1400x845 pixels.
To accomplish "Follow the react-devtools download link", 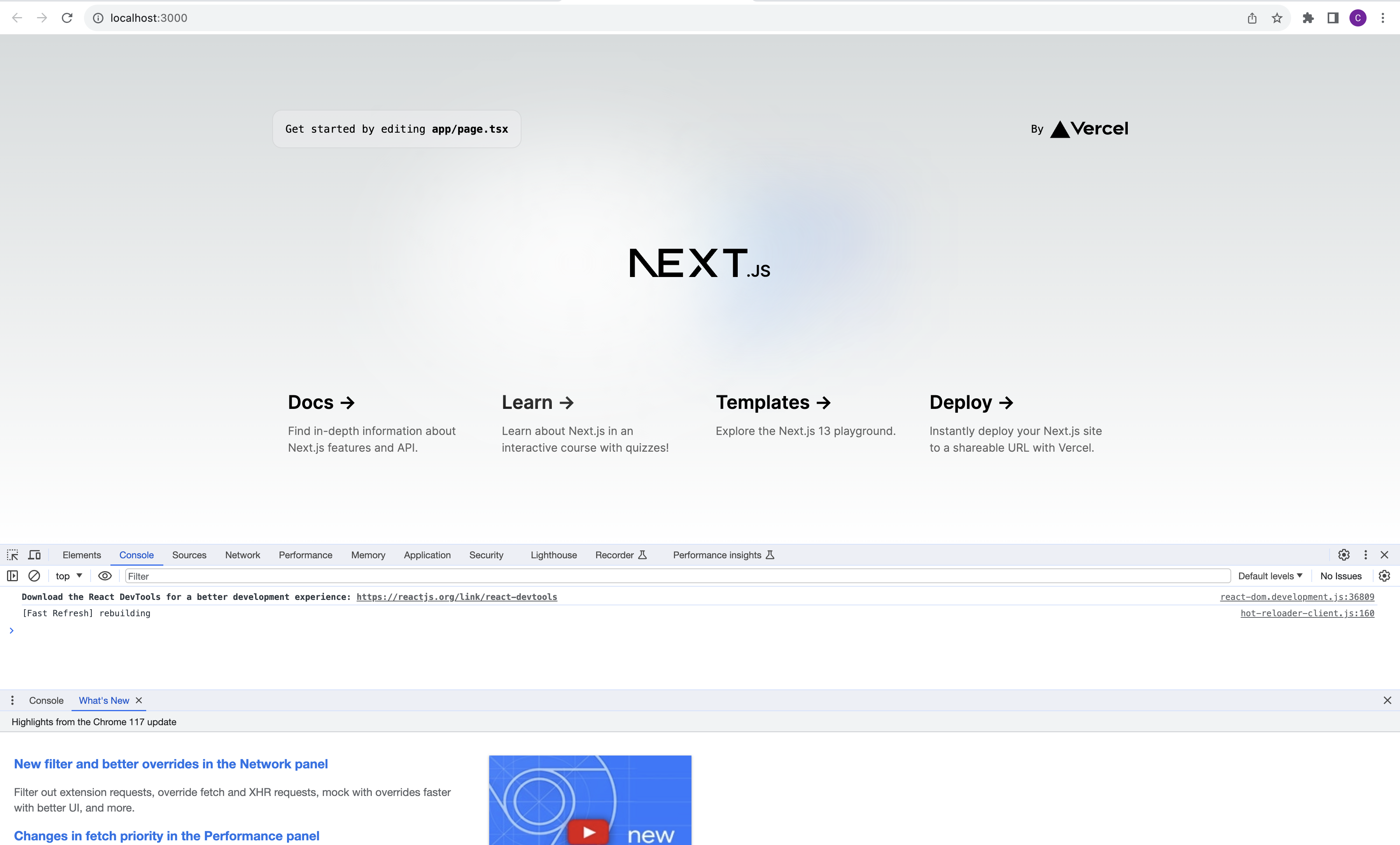I will click(456, 597).
